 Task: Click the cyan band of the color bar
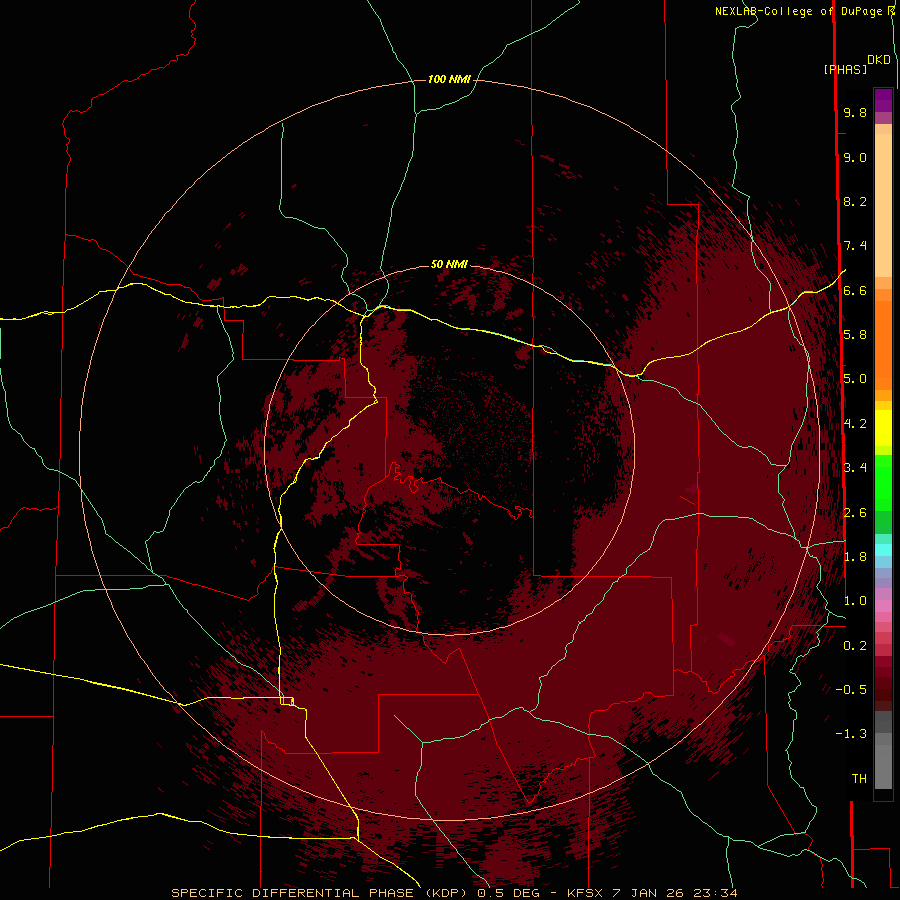coord(883,550)
